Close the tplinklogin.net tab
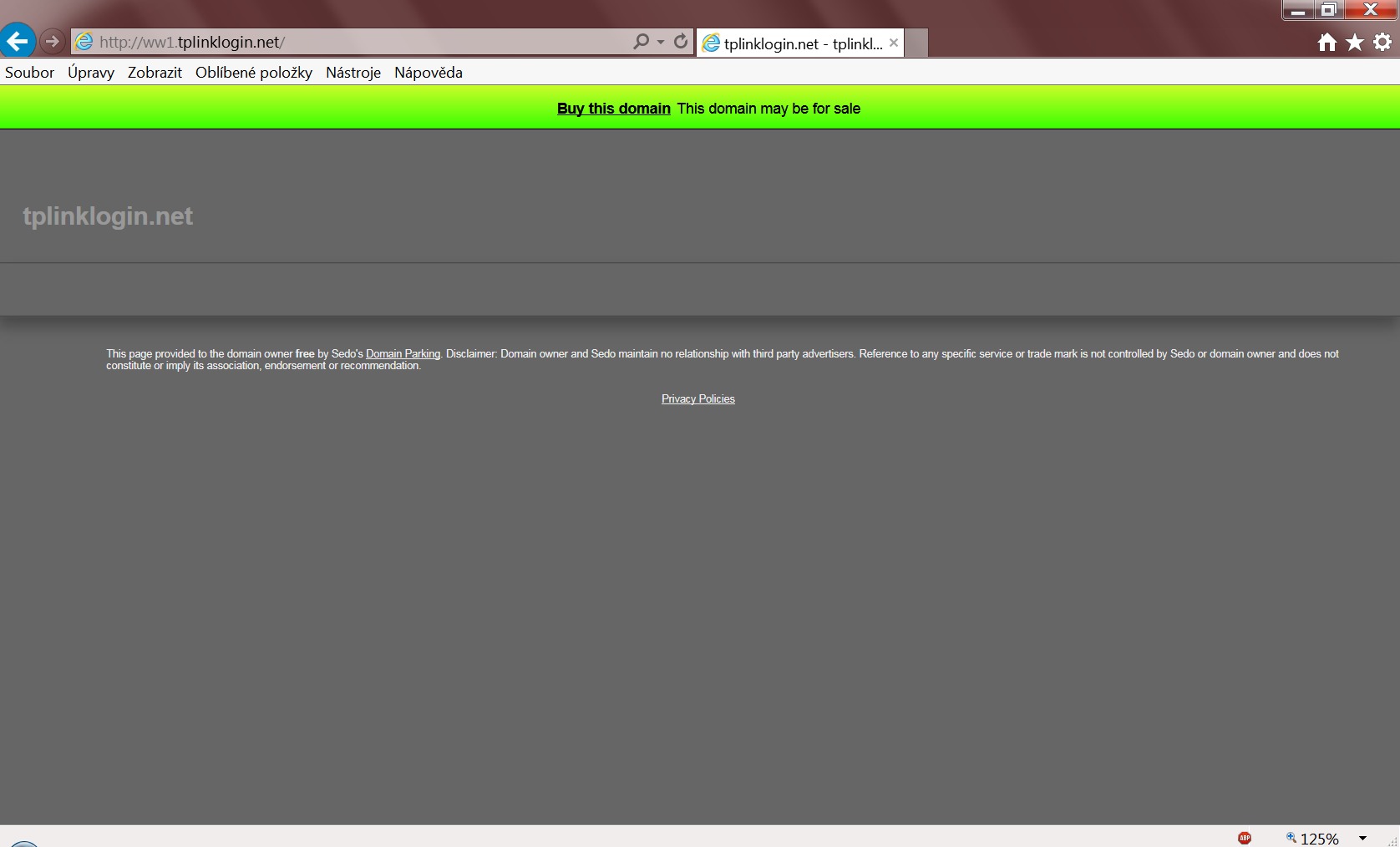Image resolution: width=1400 pixels, height=847 pixels. [894, 43]
